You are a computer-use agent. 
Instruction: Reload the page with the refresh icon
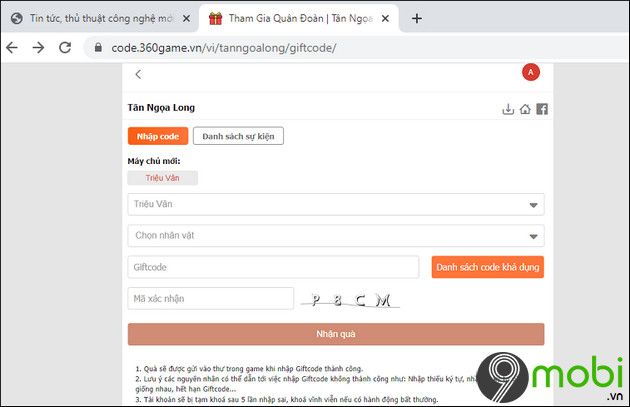coord(65,48)
